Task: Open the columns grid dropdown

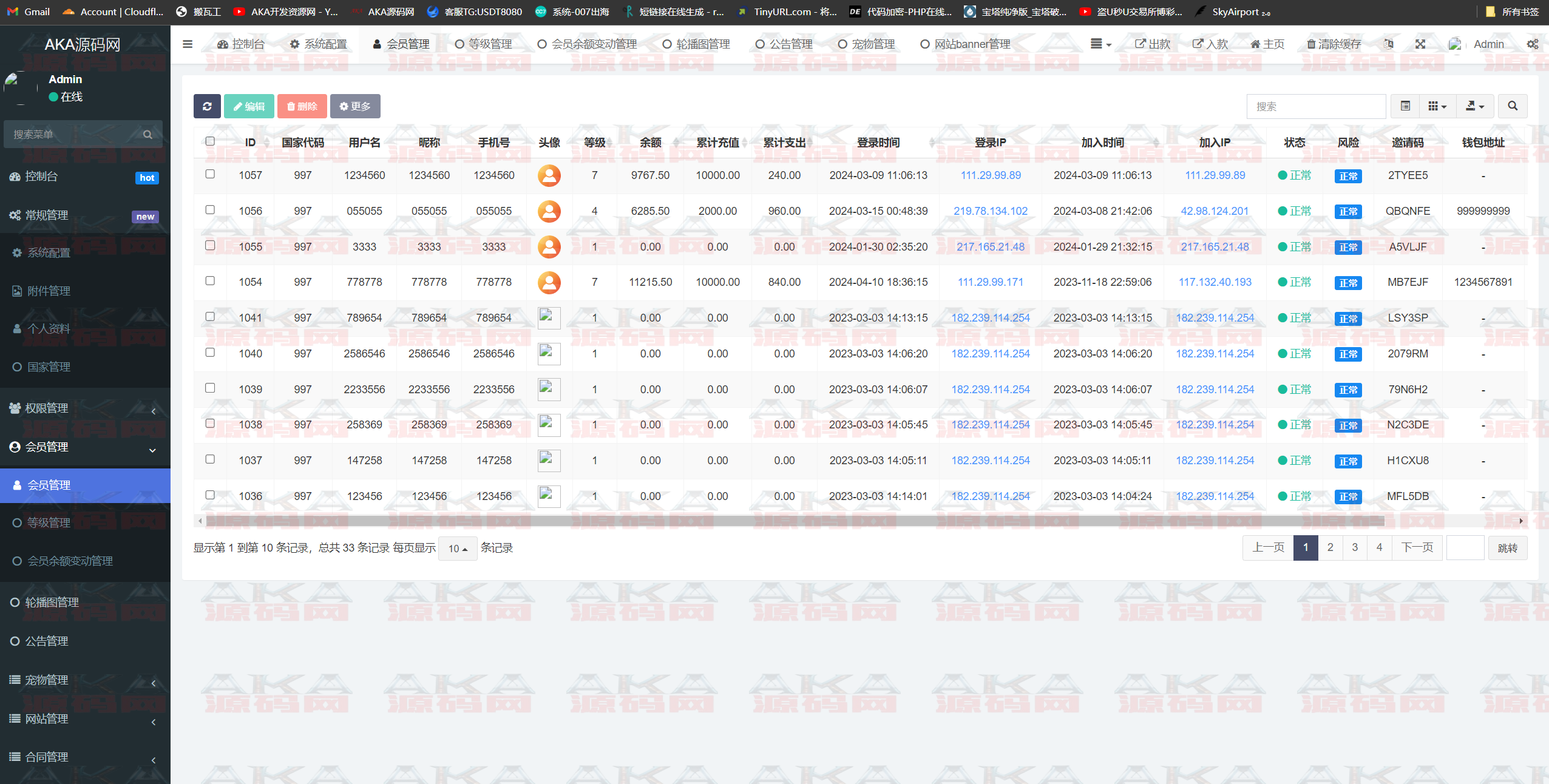Action: coord(1437,106)
